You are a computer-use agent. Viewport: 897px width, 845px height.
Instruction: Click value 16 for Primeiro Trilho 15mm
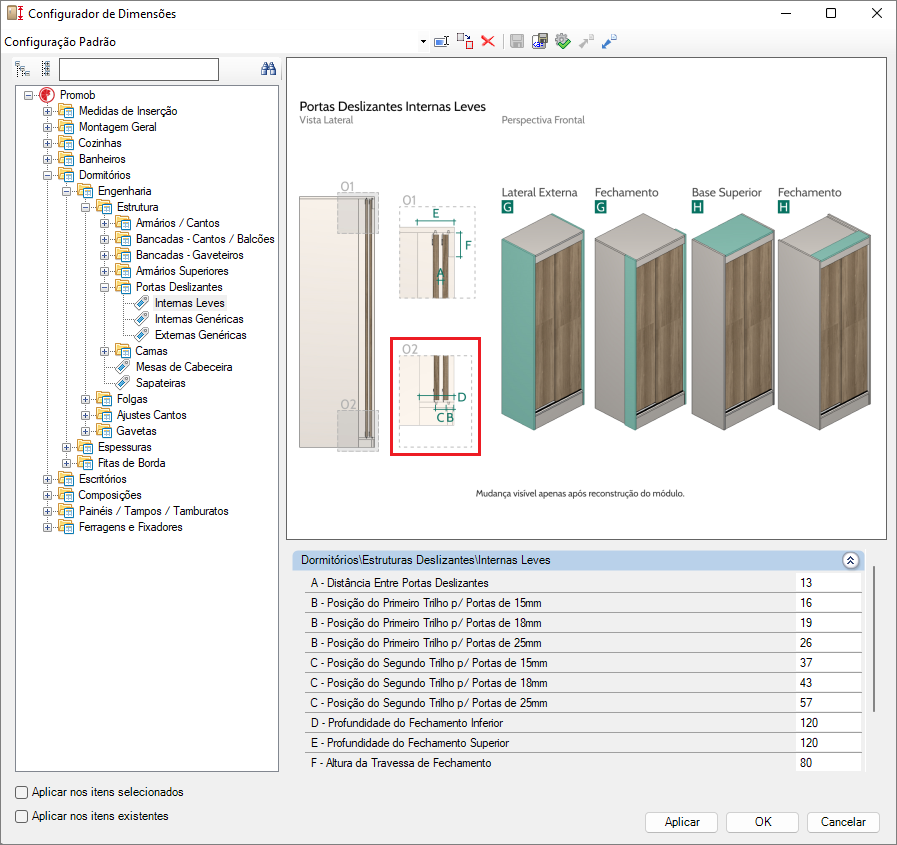pos(828,603)
